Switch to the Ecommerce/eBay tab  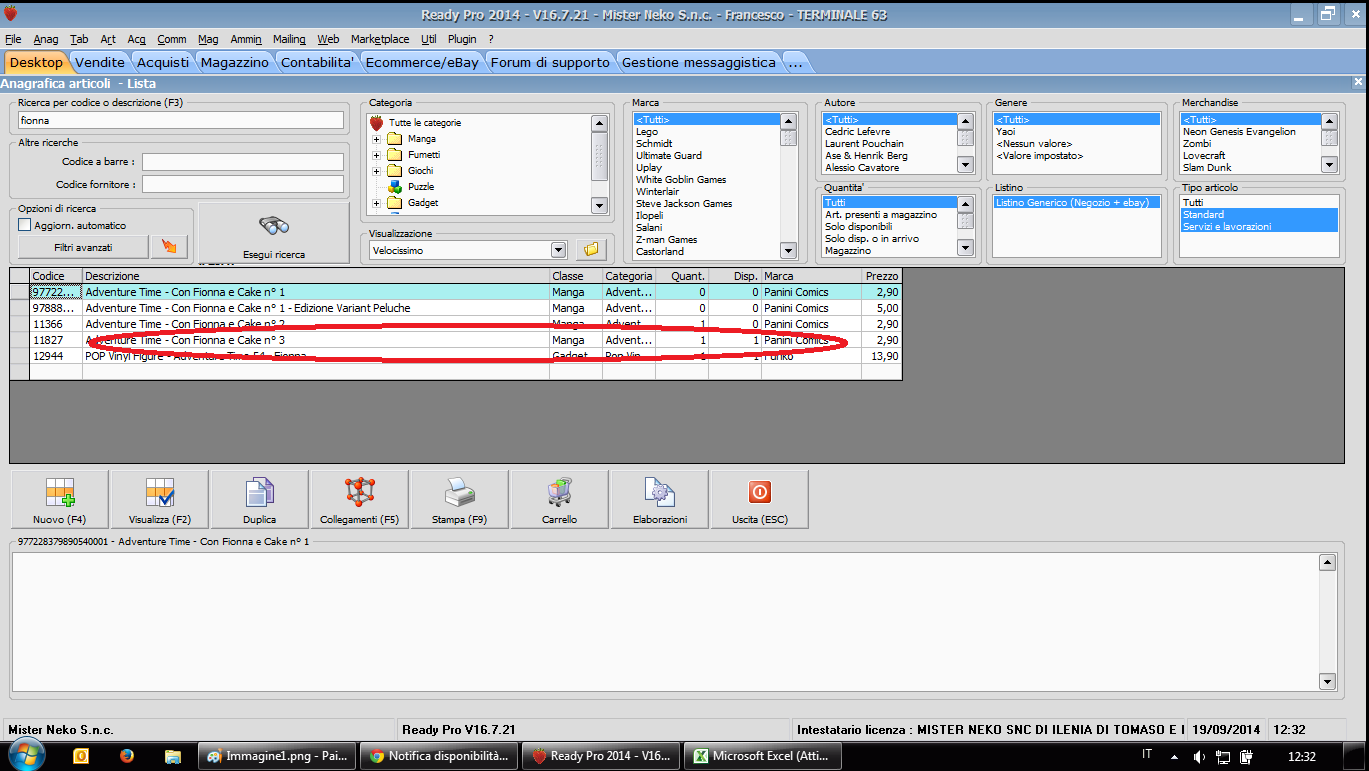(x=422, y=62)
